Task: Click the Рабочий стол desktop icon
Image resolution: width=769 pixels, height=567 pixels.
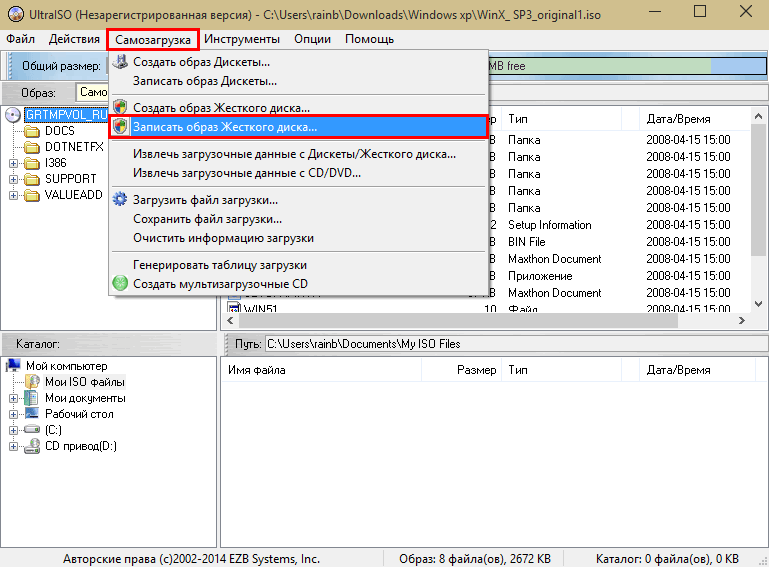Action: [x=32, y=413]
